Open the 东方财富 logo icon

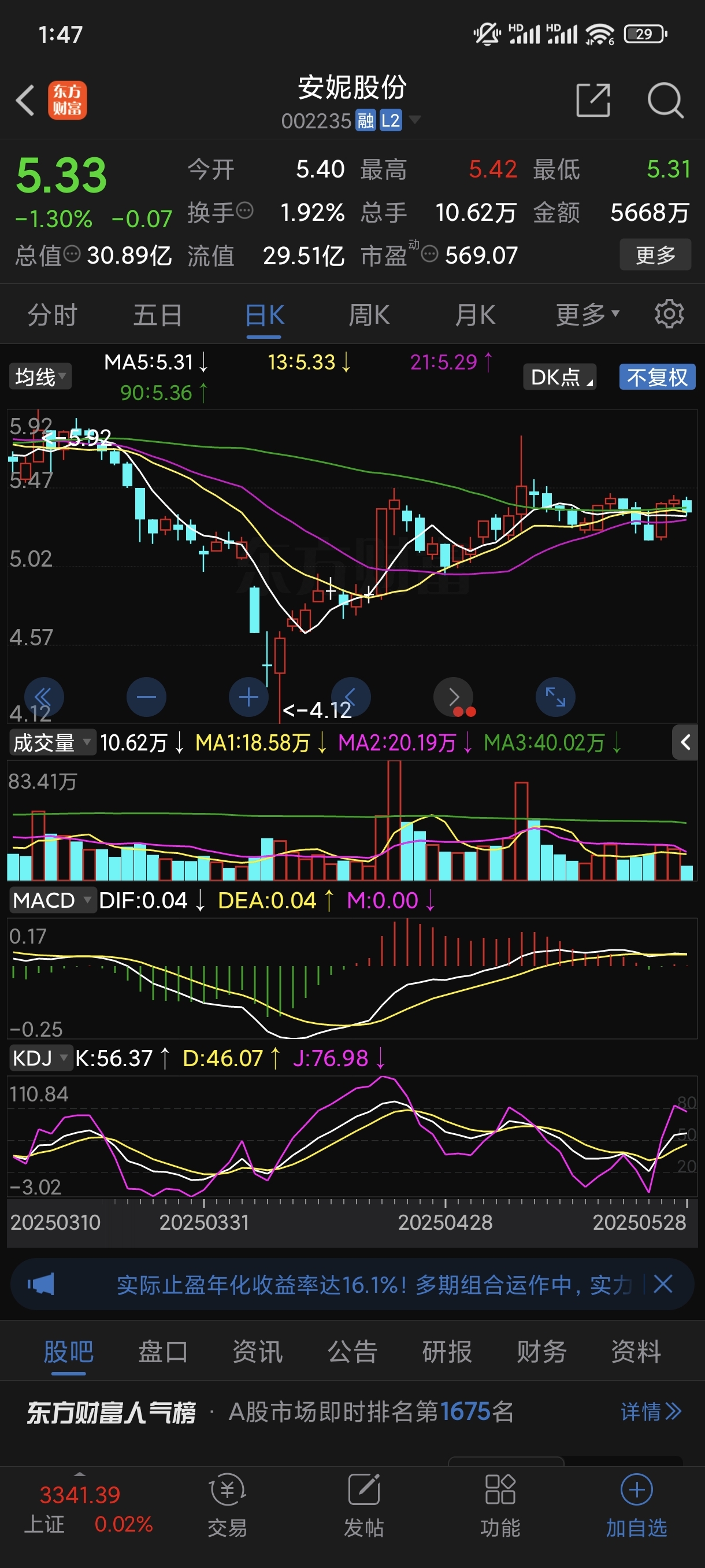coord(67,101)
